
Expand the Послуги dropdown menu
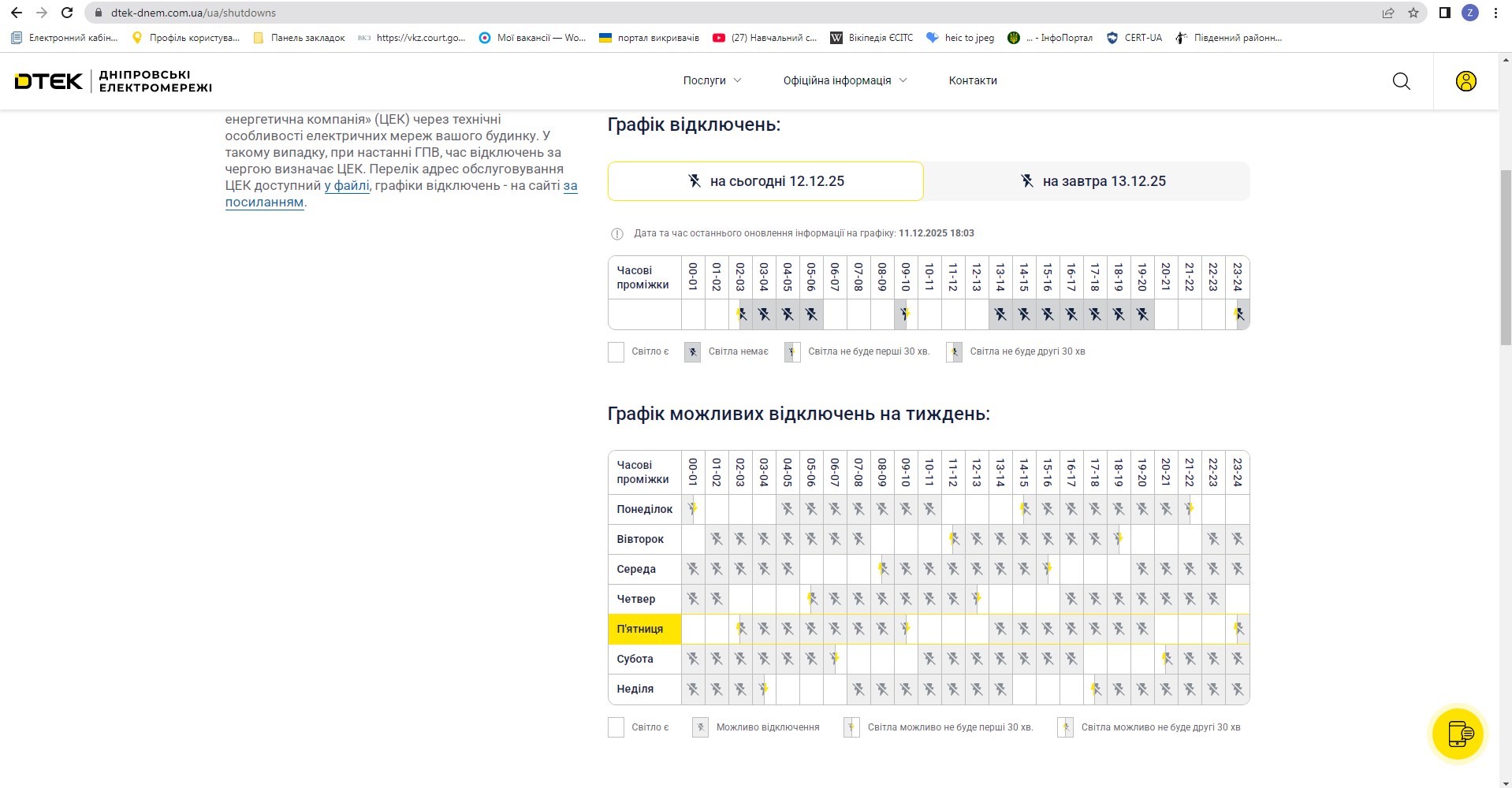pyautogui.click(x=712, y=80)
